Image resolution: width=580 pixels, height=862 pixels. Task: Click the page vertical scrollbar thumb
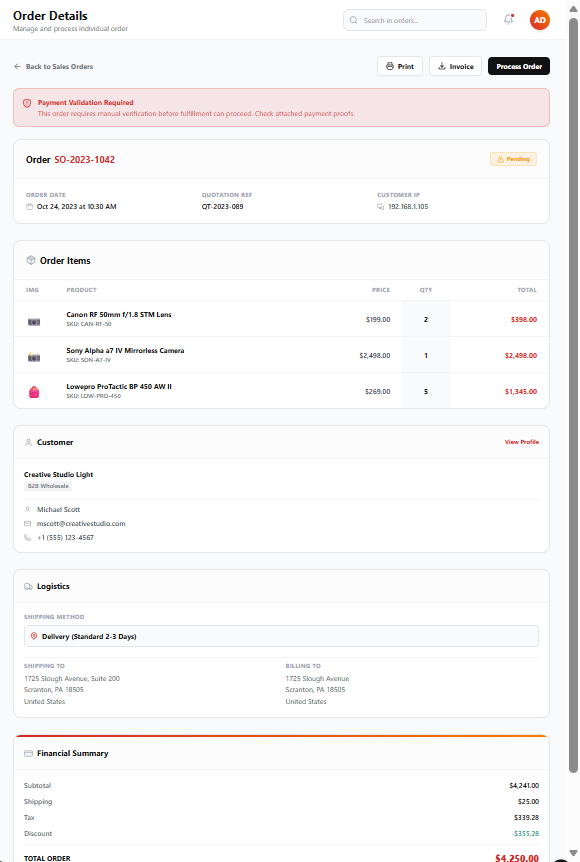pos(573,396)
